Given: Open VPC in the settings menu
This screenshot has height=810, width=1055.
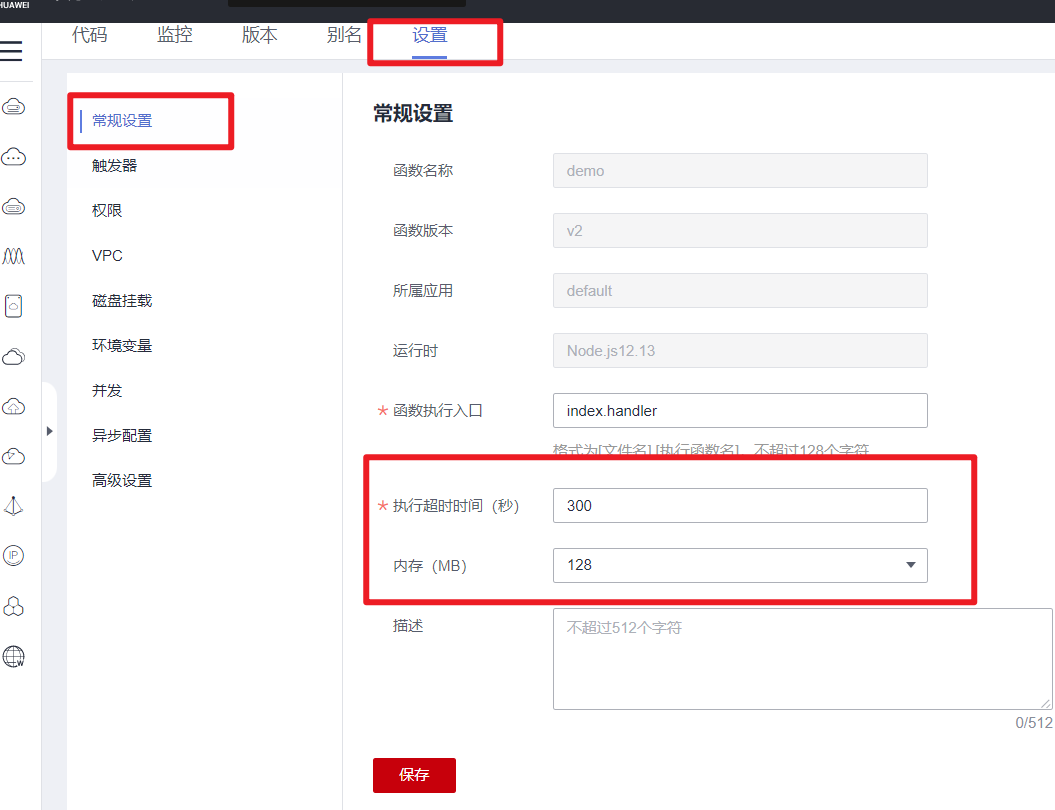Looking at the screenshot, I should [107, 256].
